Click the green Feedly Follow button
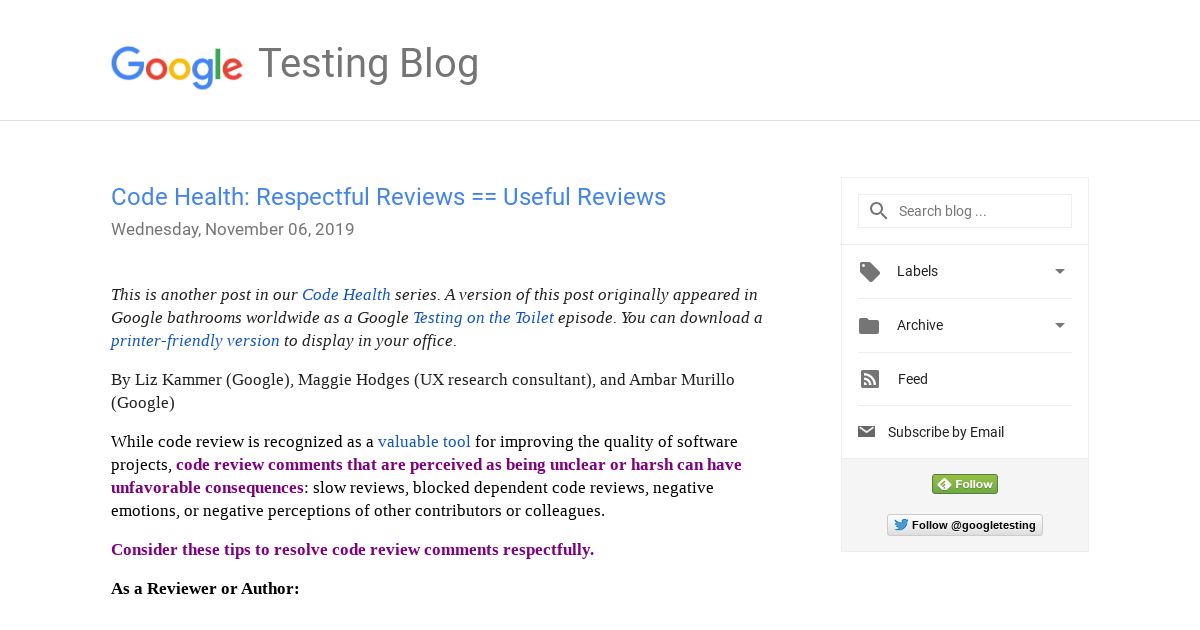Image resolution: width=1200 pixels, height=630 pixels. 965,484
